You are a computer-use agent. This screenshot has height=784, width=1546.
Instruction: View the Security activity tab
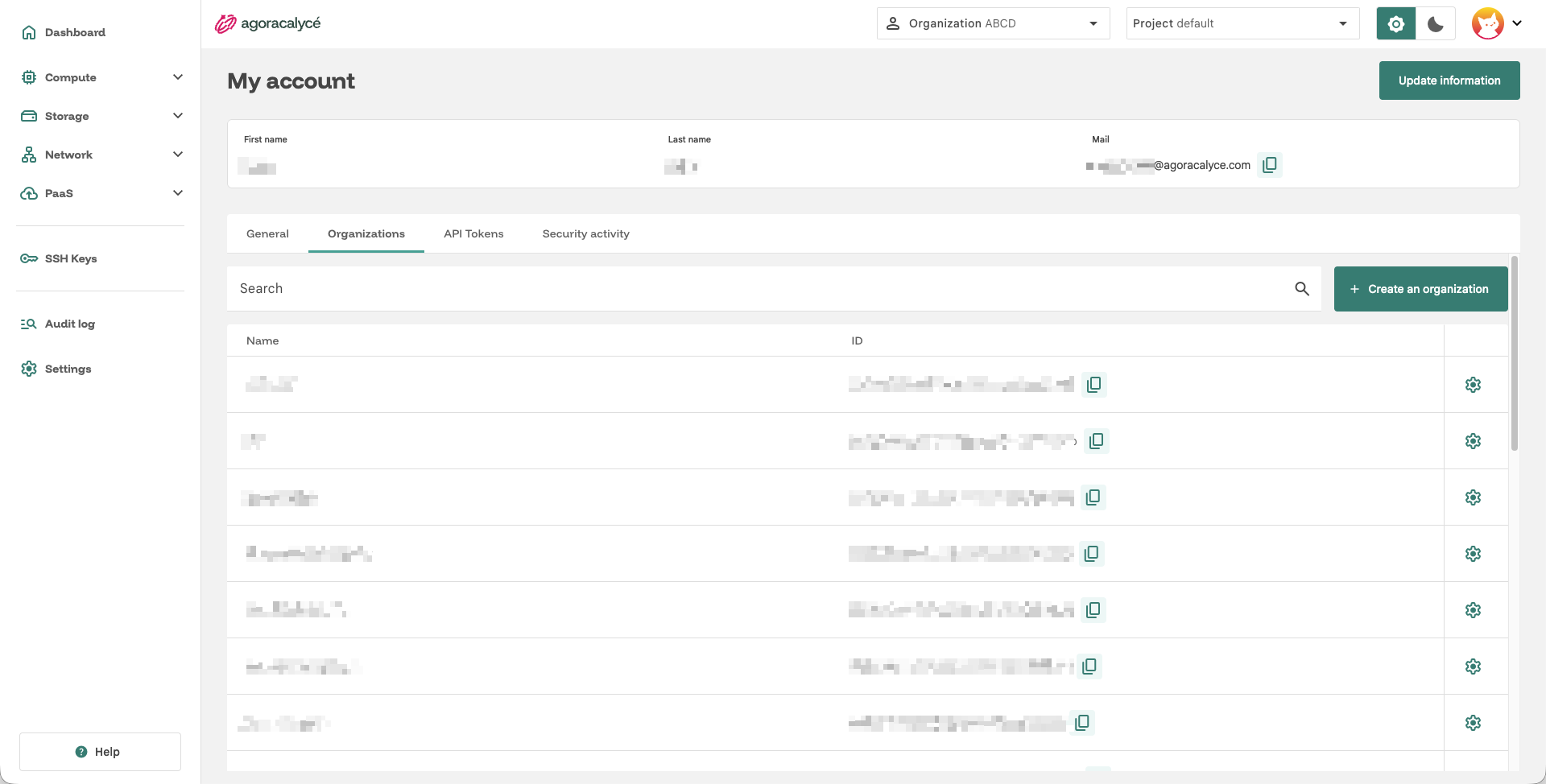click(x=586, y=233)
